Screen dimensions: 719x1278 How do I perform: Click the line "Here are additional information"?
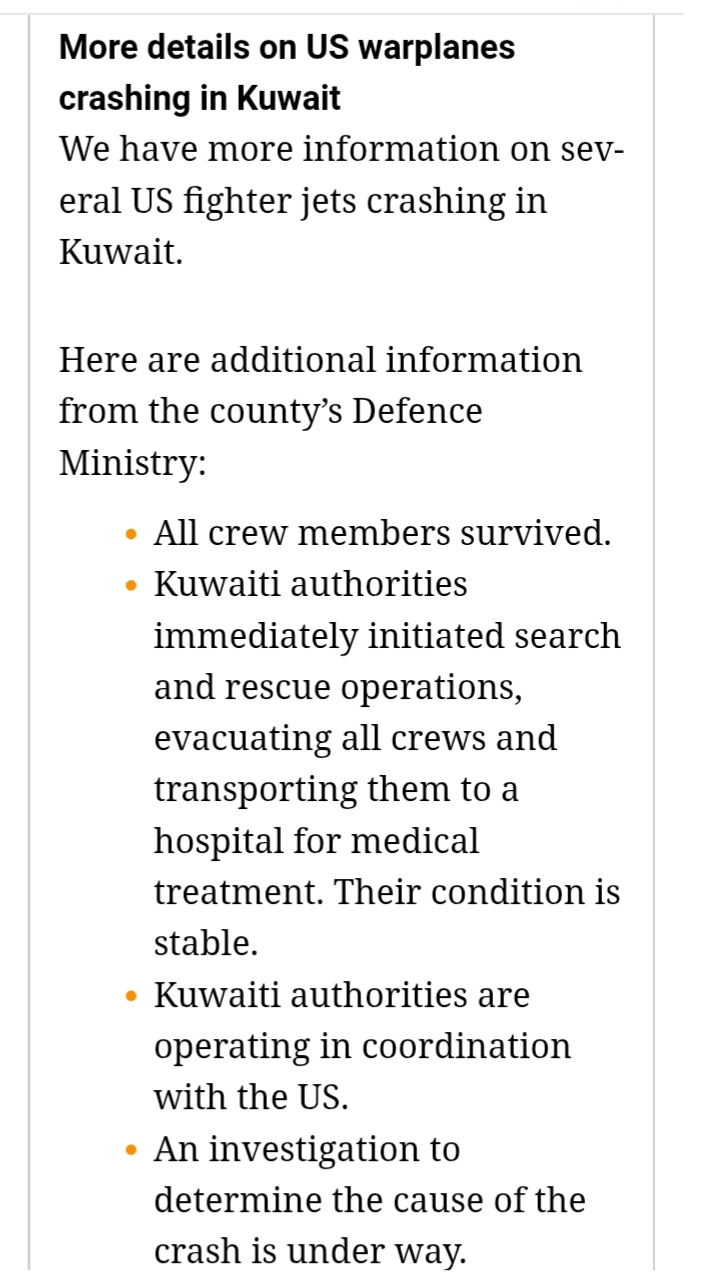tap(320, 360)
